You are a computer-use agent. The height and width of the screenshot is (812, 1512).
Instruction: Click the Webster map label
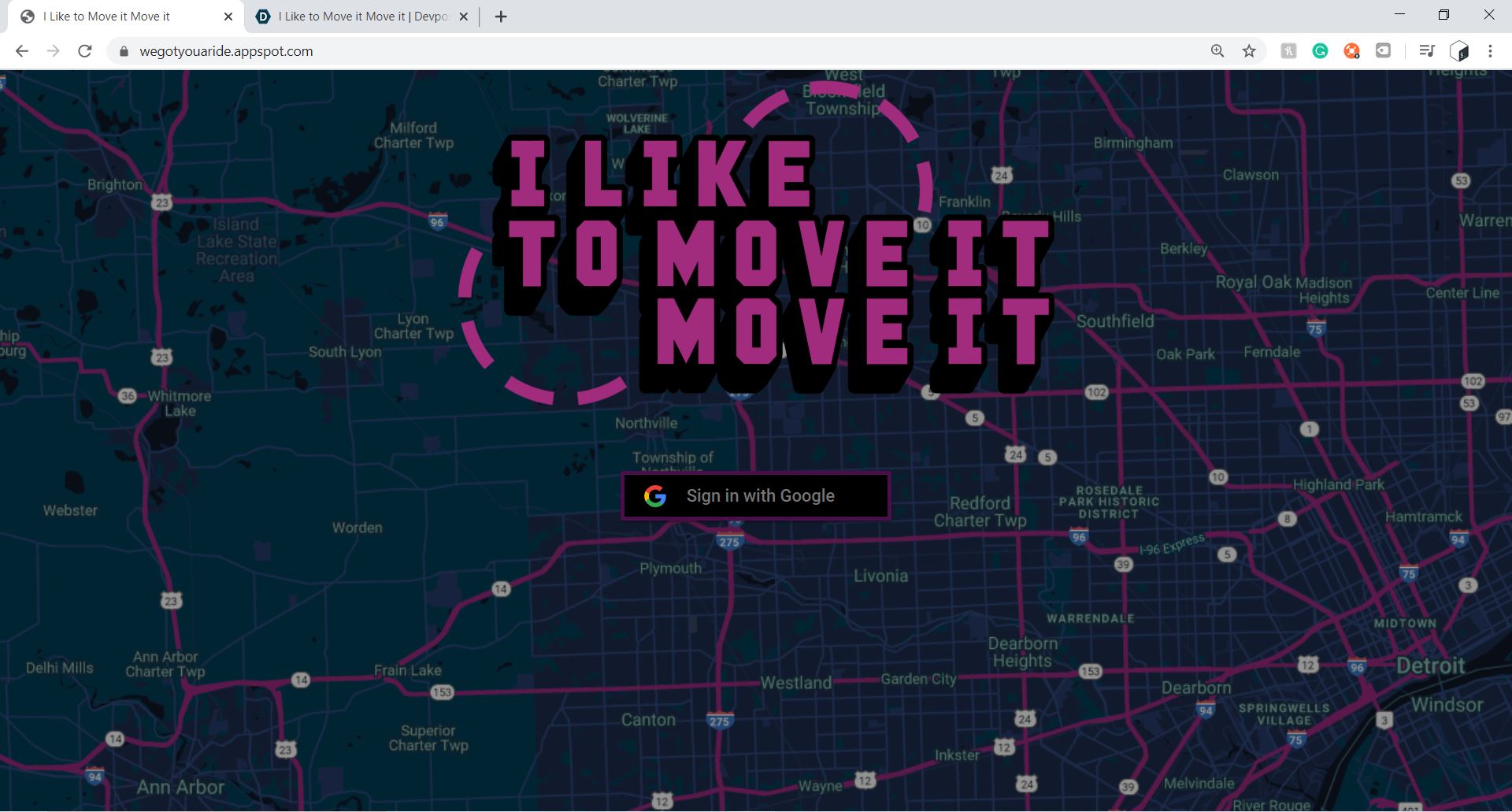click(70, 510)
